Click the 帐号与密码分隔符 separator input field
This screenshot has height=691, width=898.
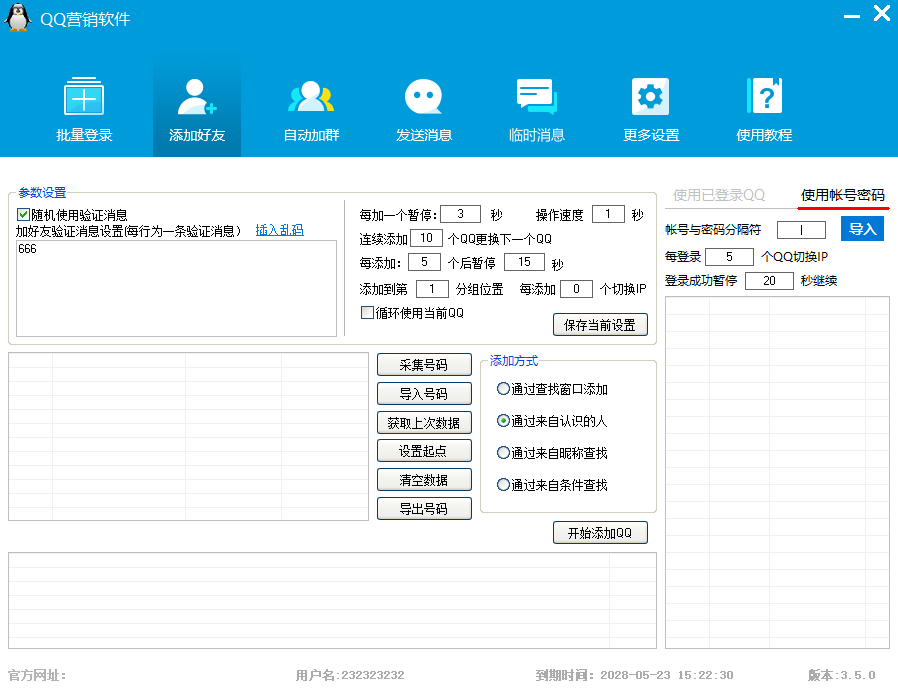pyautogui.click(x=801, y=230)
